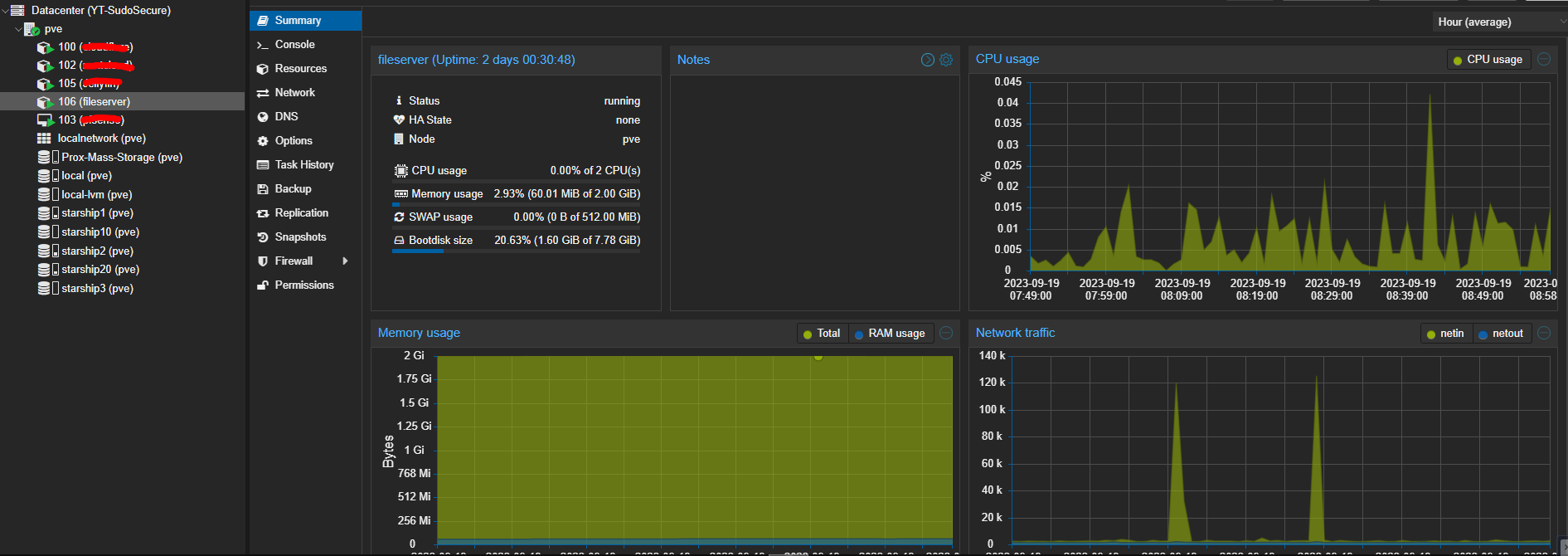This screenshot has width=1568, height=556.
Task: Toggle the CPU usage legend series
Action: coord(1488,60)
